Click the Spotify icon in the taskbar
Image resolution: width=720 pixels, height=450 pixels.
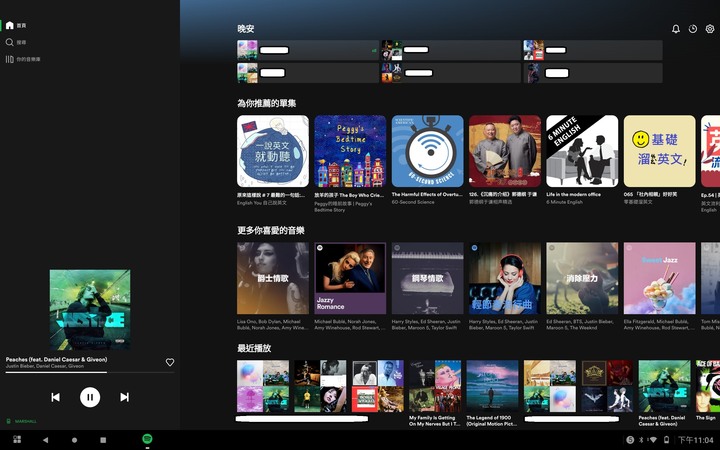pos(147,439)
